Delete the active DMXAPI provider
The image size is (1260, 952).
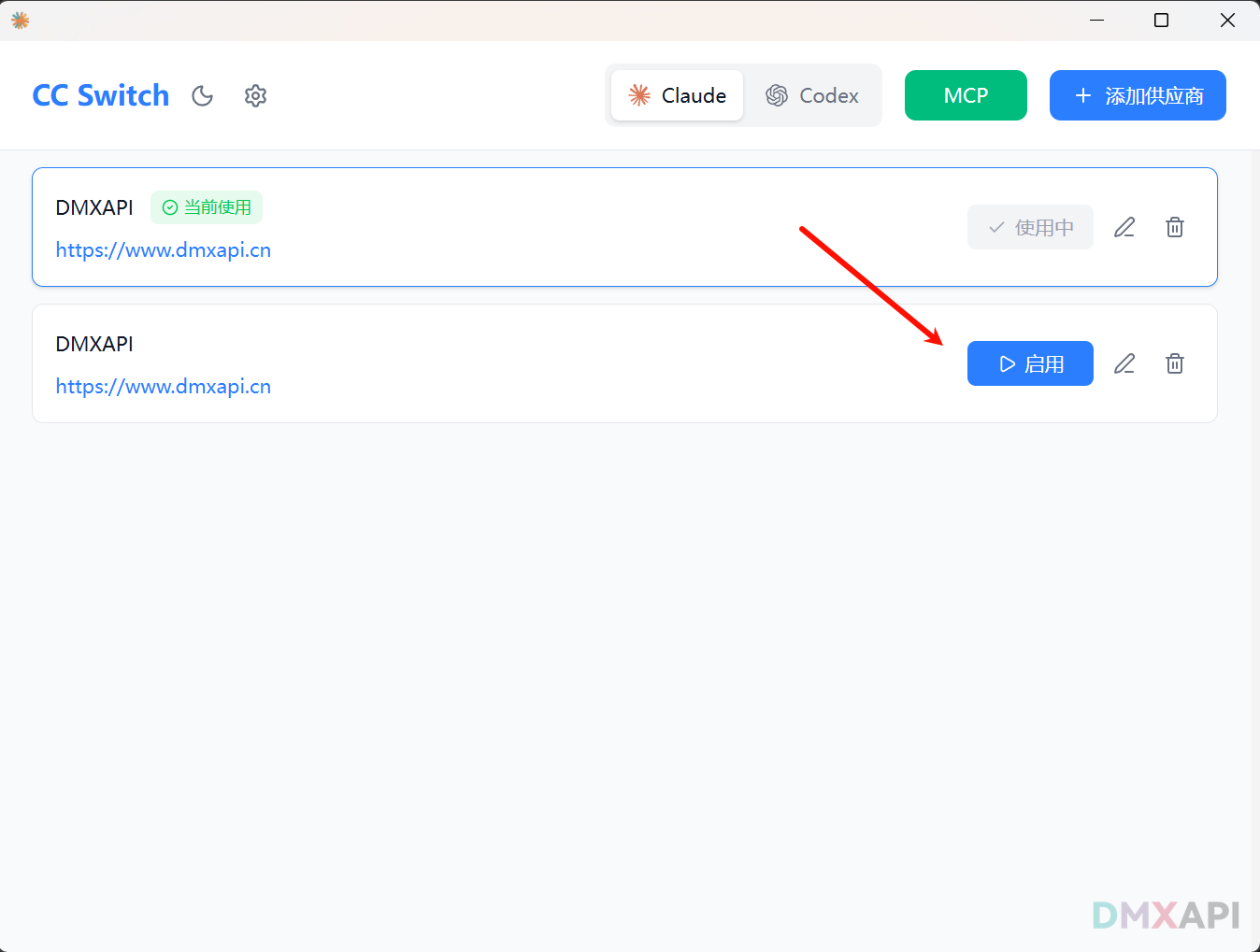(x=1175, y=227)
